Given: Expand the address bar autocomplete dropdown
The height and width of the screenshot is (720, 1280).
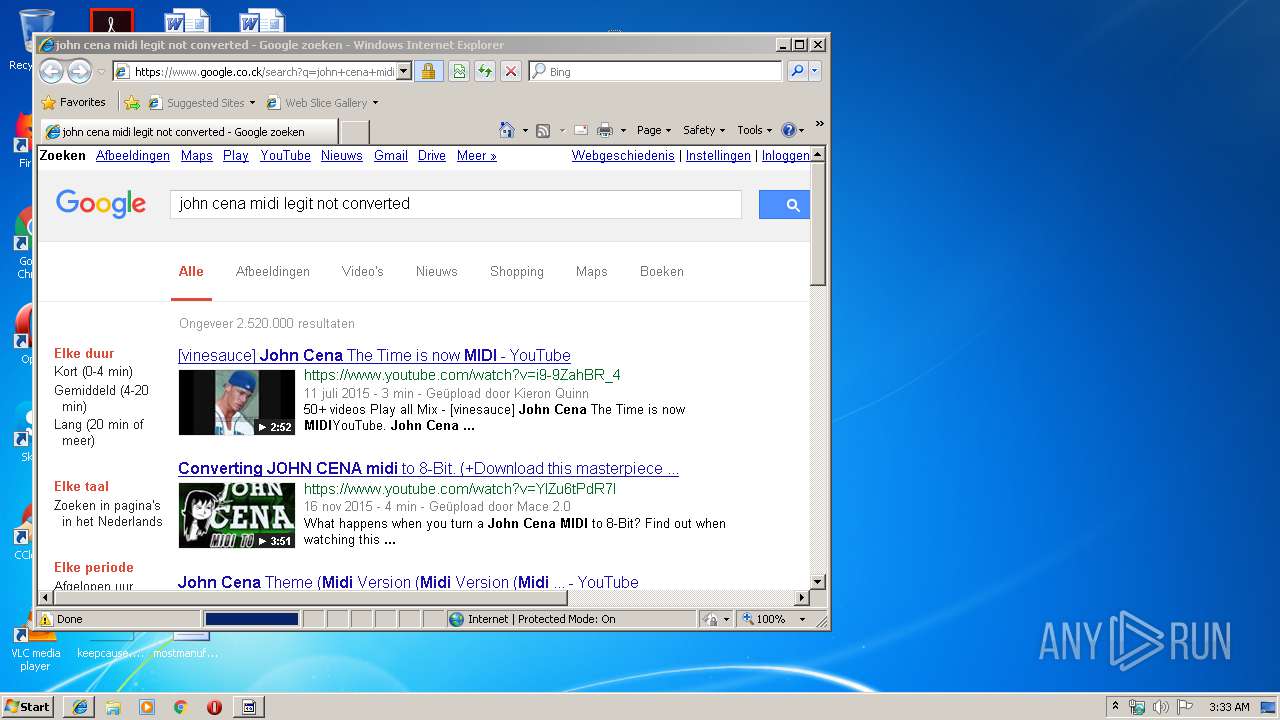Looking at the screenshot, I should 404,72.
